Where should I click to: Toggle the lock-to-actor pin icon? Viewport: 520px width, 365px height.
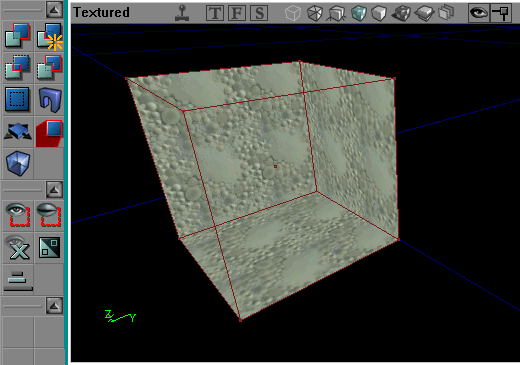click(501, 13)
